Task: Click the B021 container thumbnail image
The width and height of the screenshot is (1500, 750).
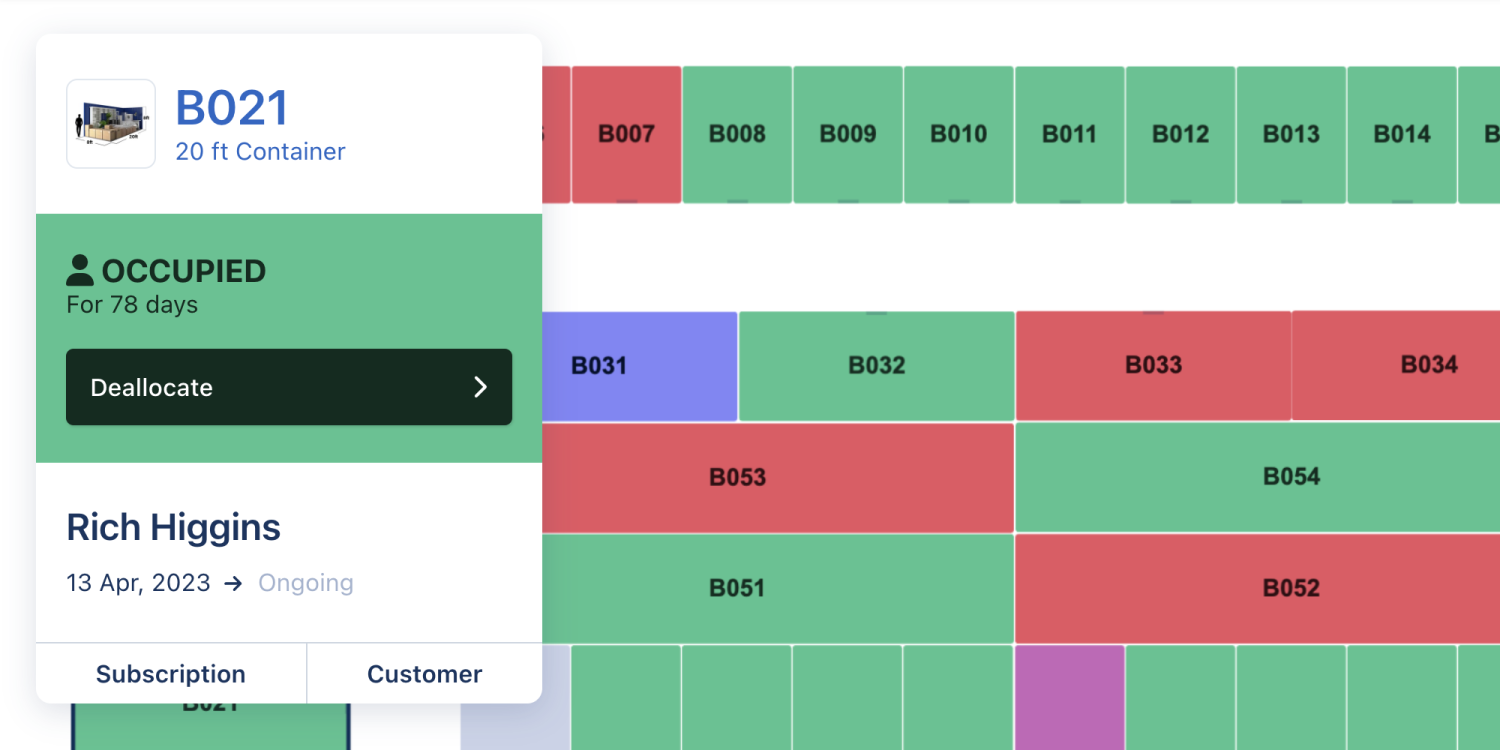Action: point(111,124)
